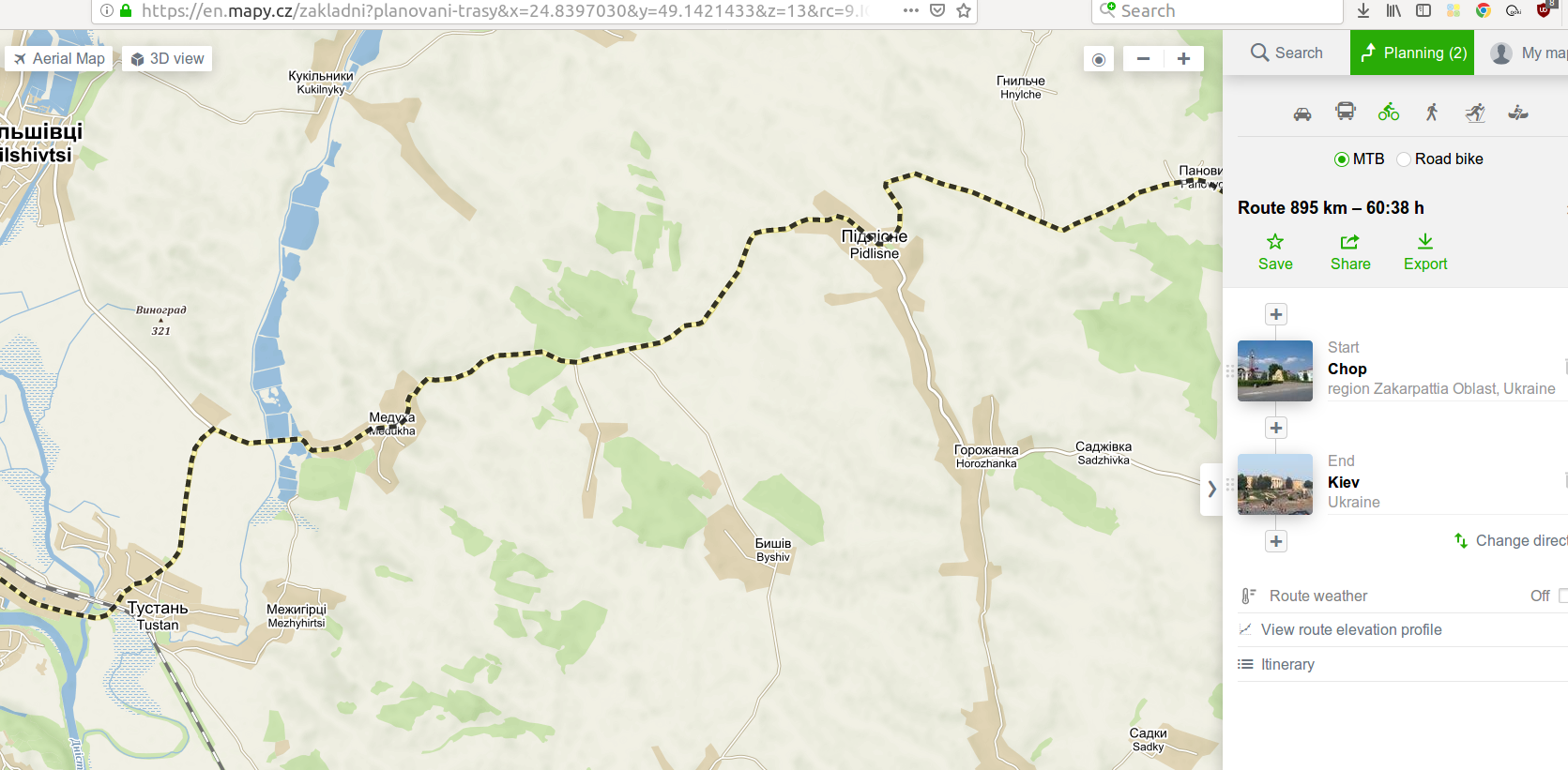
Task: Center map on my location
Action: [1099, 59]
